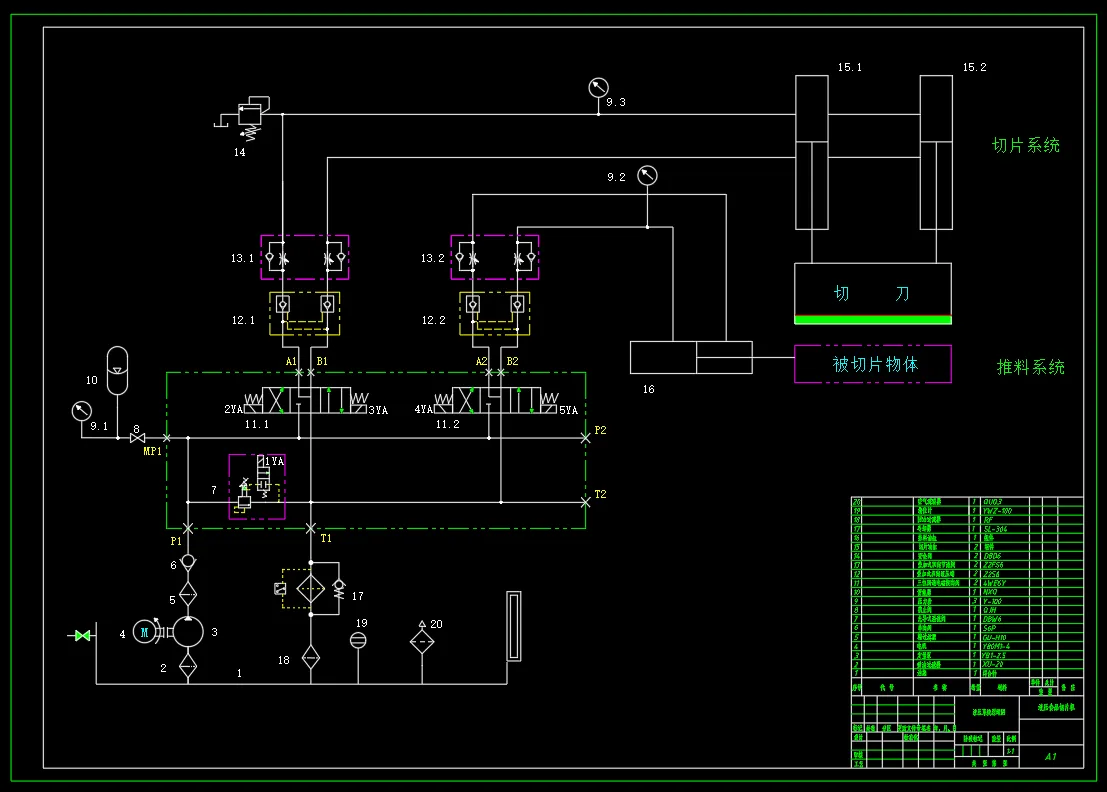Click pressure gauge symbol 9.2
The height and width of the screenshot is (792, 1107).
click(647, 175)
